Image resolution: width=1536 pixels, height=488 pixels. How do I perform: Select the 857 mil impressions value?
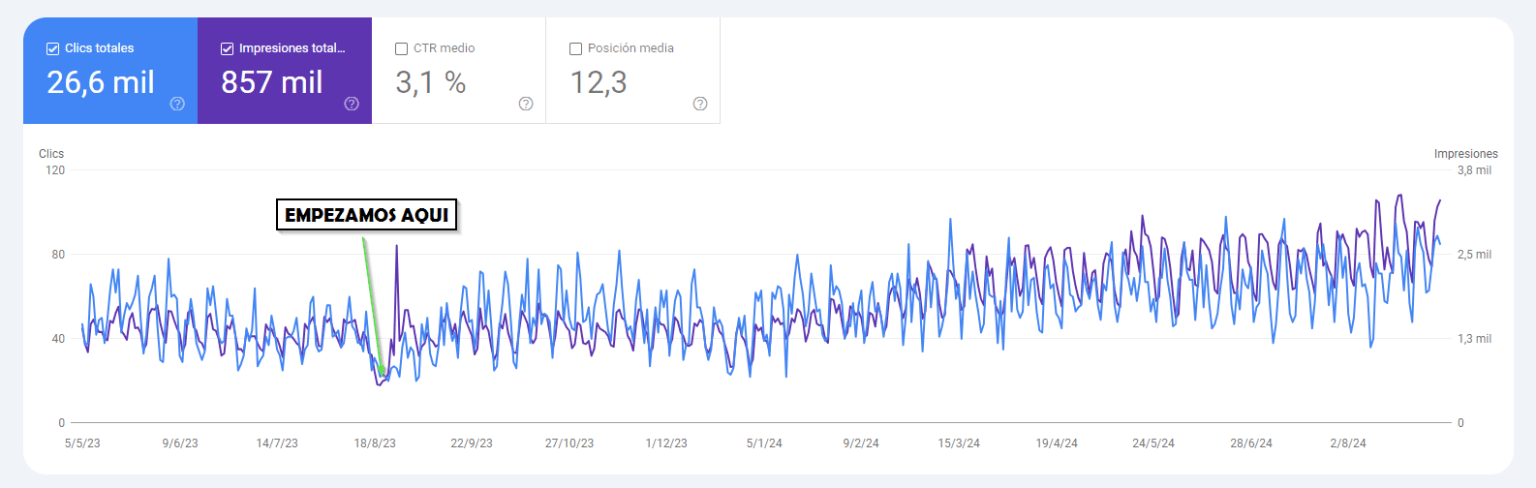coord(272,83)
